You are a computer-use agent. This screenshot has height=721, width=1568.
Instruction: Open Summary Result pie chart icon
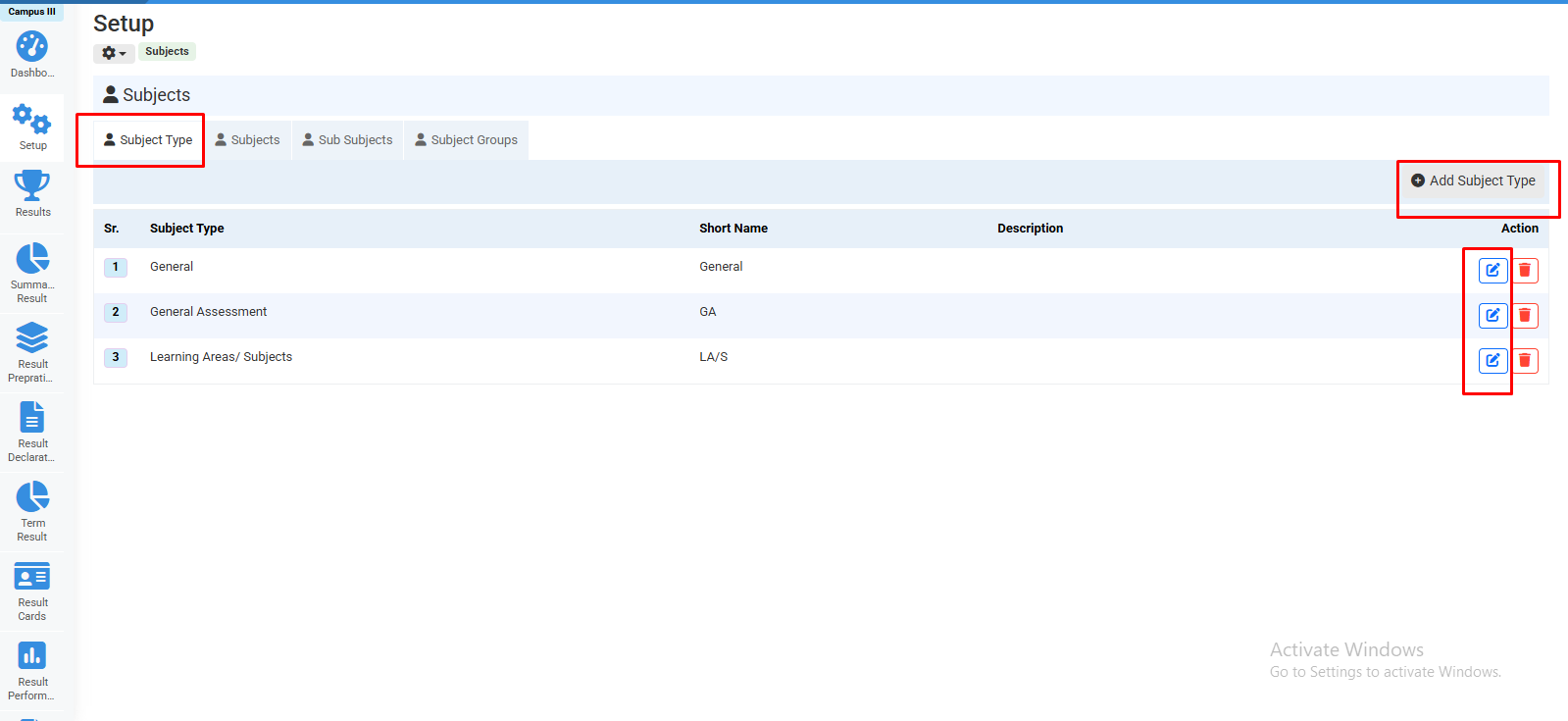pos(32,258)
